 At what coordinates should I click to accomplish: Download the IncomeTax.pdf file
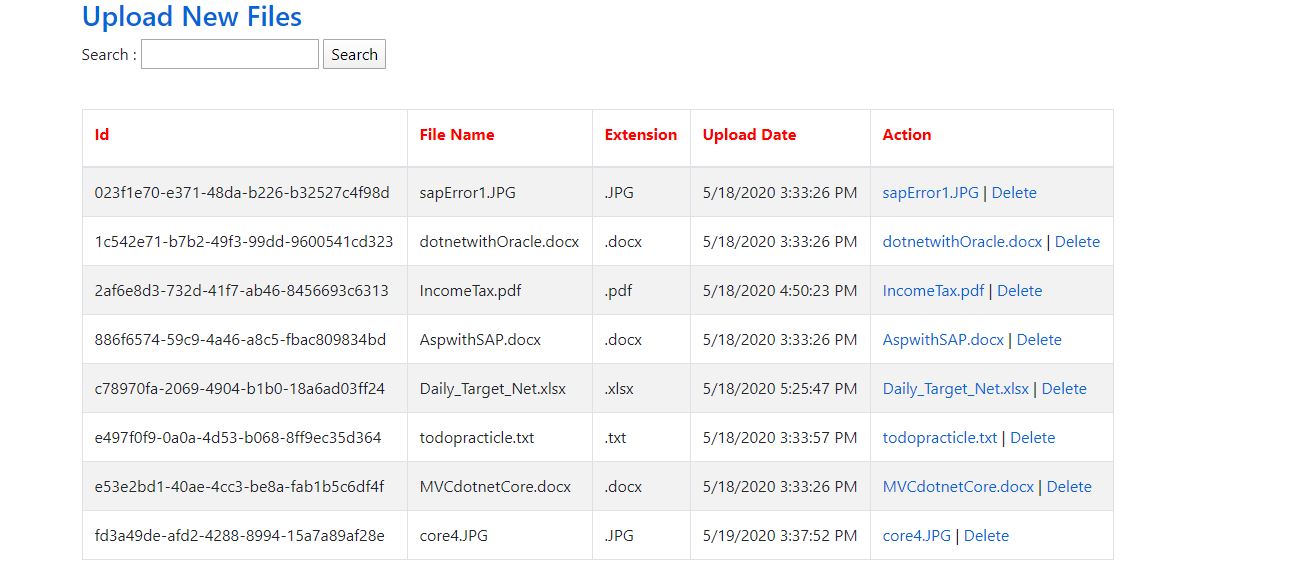(x=933, y=290)
